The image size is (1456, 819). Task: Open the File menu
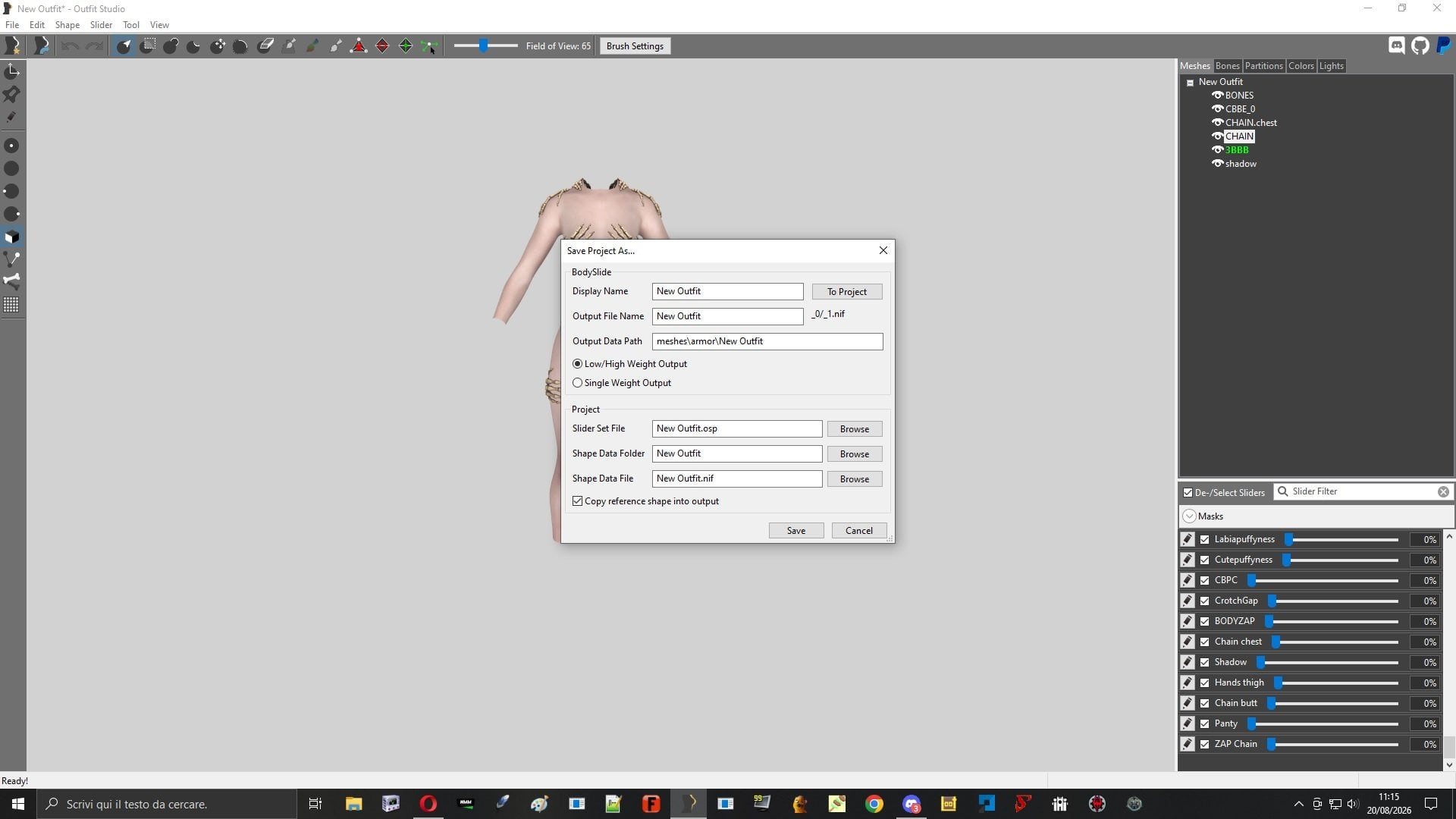tap(12, 24)
